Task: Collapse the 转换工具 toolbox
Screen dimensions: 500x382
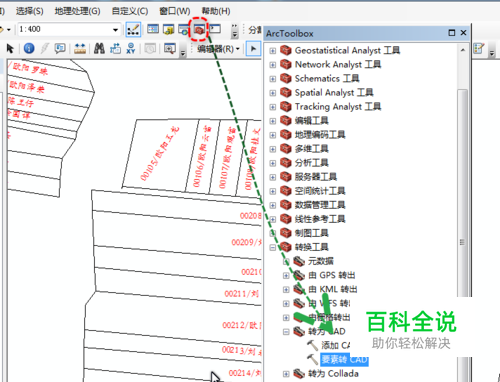Action: (273, 247)
